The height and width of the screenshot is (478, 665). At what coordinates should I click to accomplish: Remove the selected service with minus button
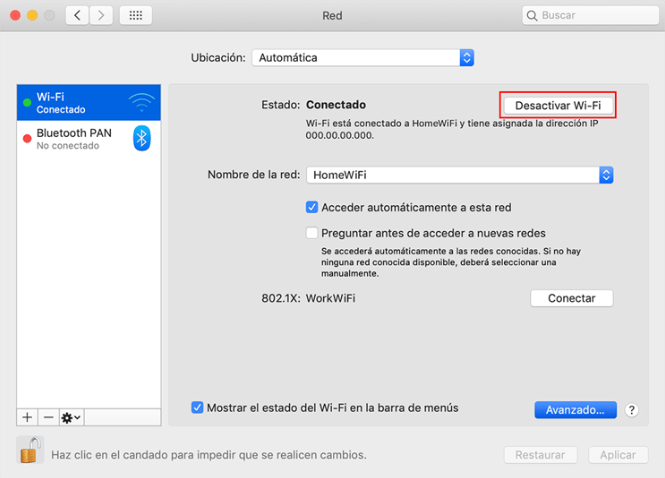tap(48, 416)
